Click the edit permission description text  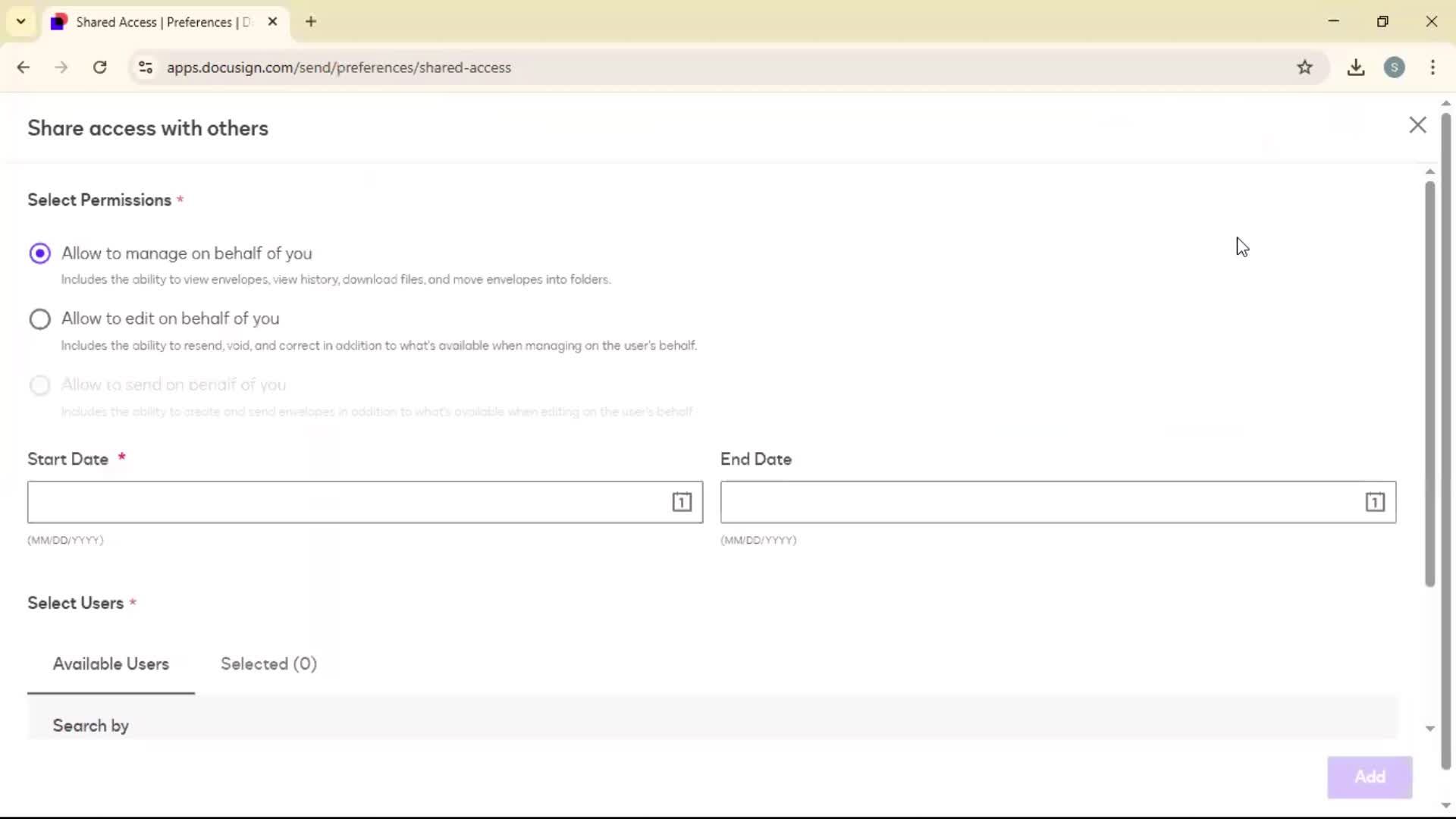pyautogui.click(x=379, y=346)
